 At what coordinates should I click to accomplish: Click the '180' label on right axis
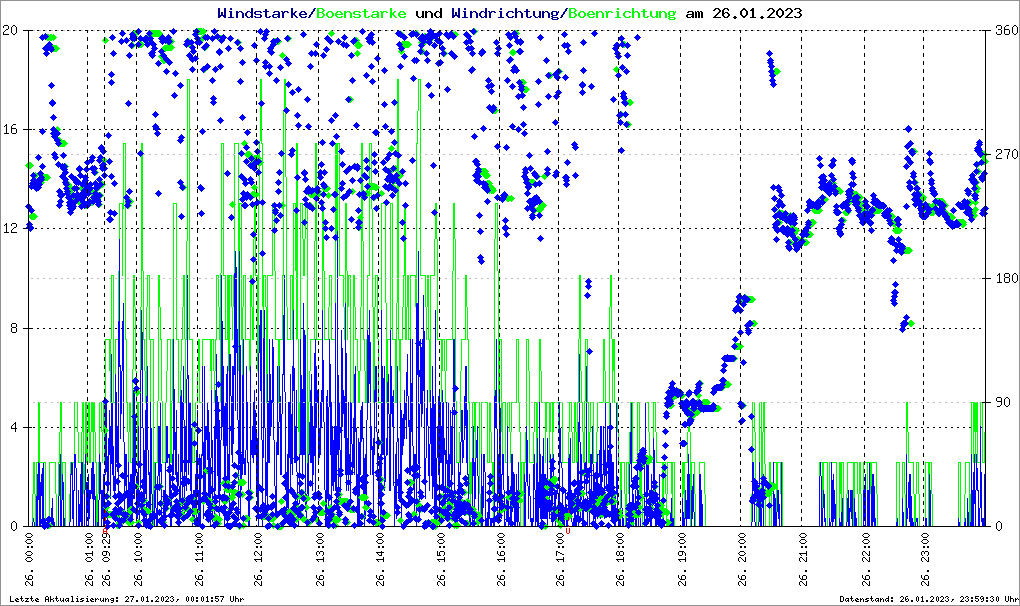click(x=1003, y=278)
